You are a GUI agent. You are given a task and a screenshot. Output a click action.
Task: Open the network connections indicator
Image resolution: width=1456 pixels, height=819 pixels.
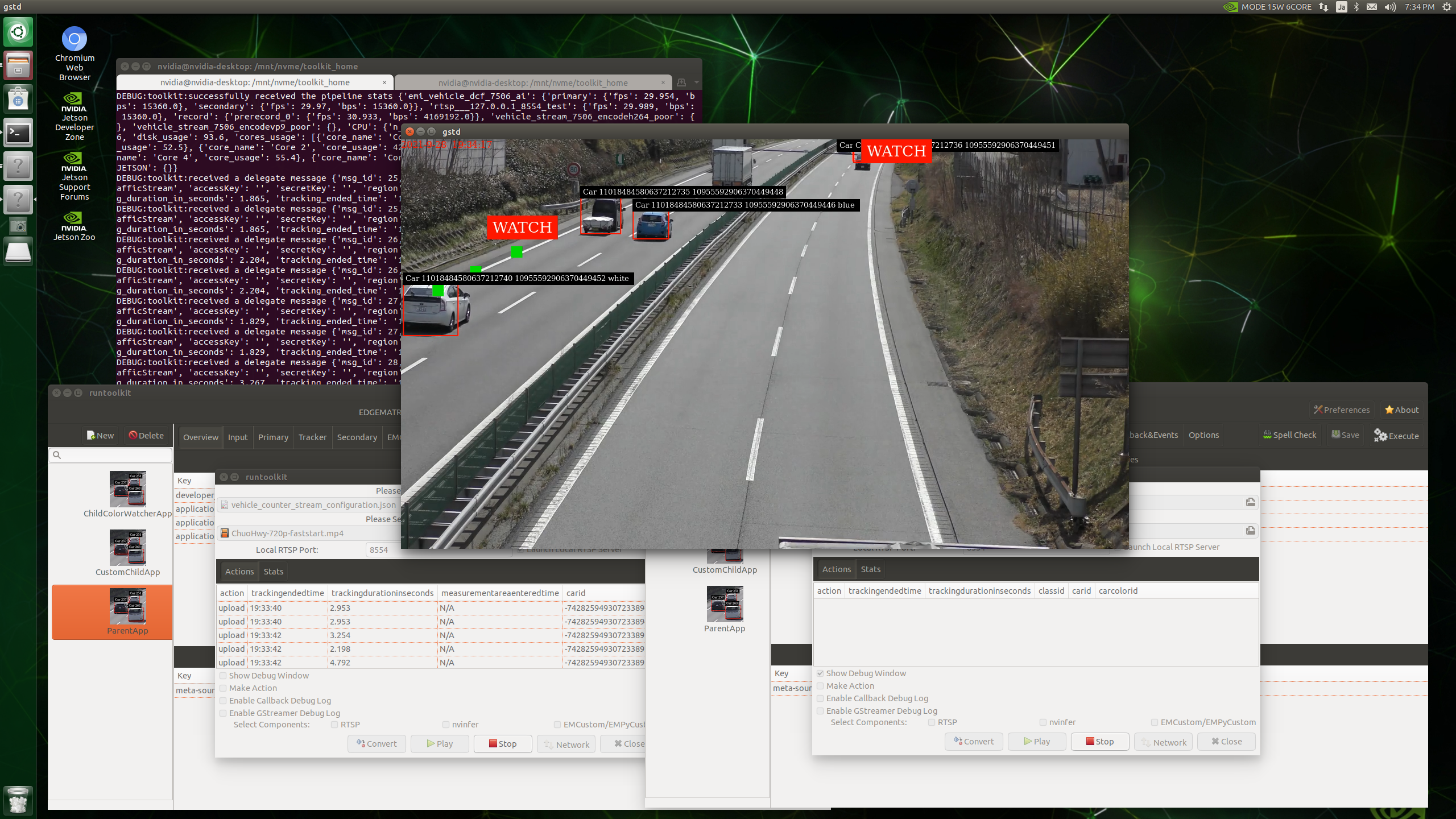click(1323, 7)
